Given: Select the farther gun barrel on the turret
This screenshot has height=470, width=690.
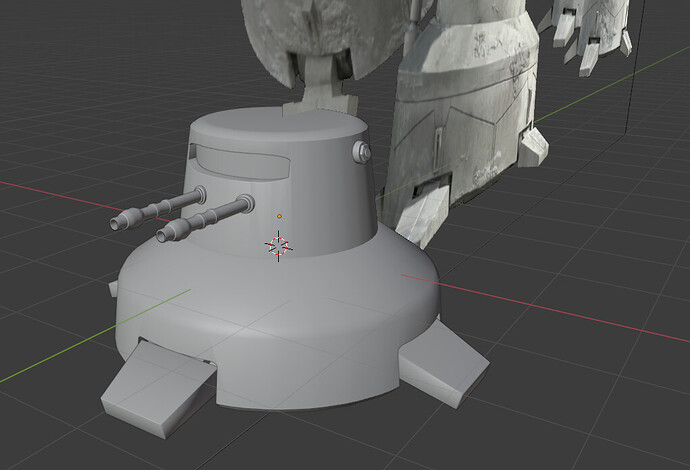Looking at the screenshot, I should [x=158, y=208].
